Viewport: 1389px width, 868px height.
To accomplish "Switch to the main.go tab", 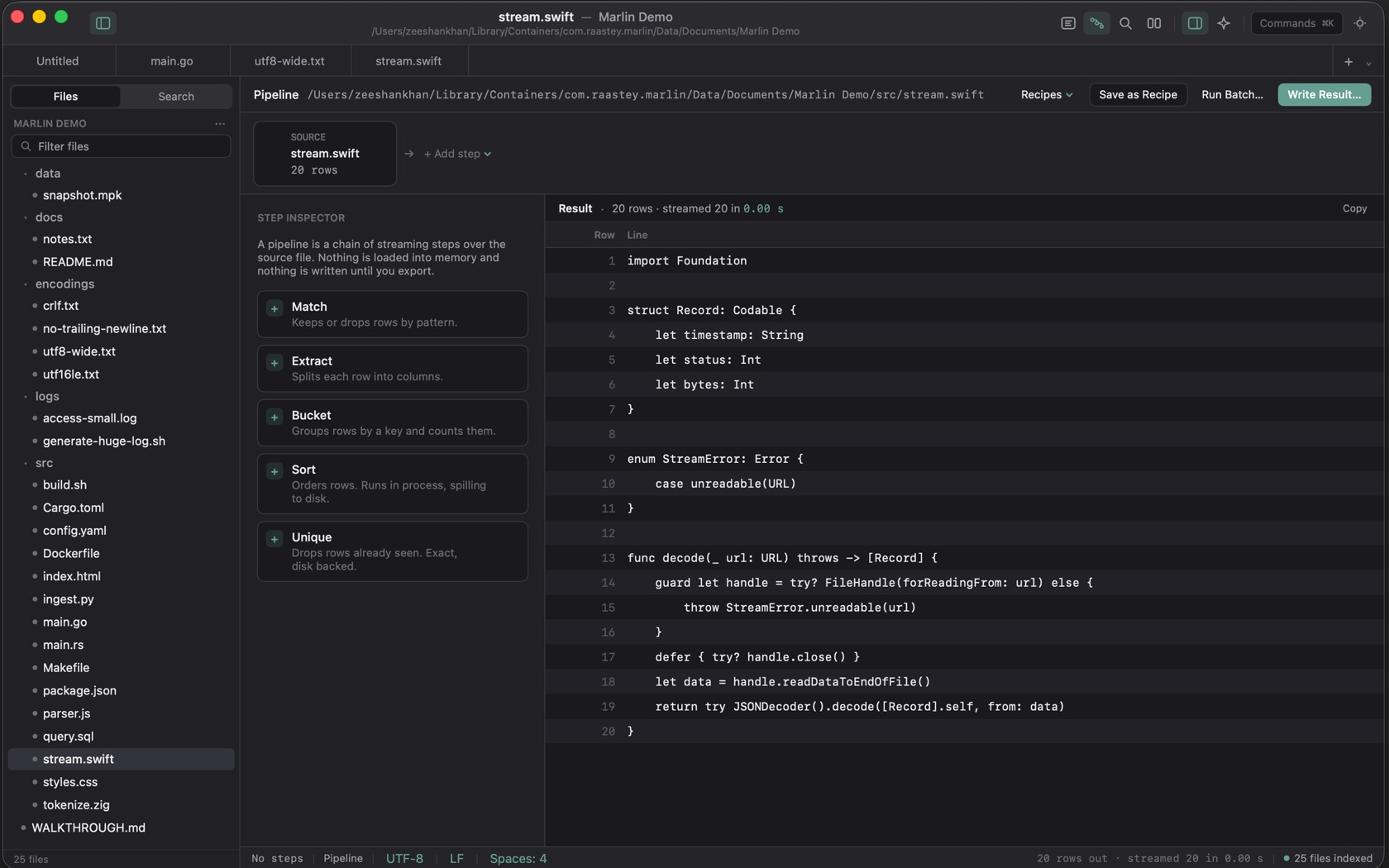I will click(172, 61).
